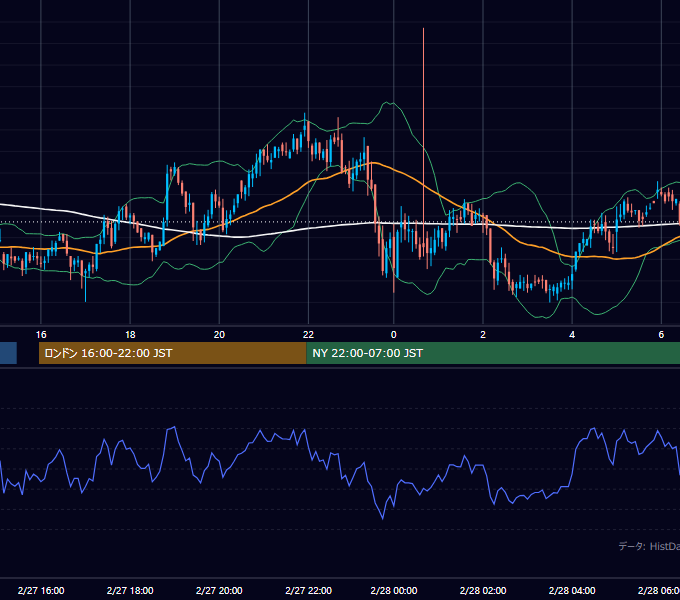Click the 2/27 18:00 date label
The image size is (680, 600).
tap(130, 591)
